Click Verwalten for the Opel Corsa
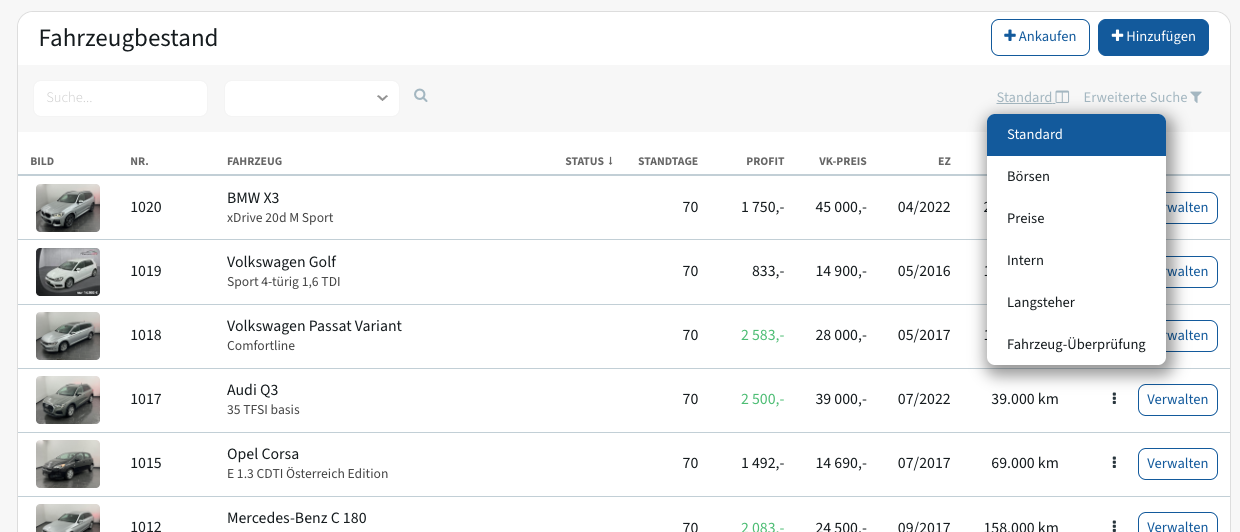 tap(1177, 463)
